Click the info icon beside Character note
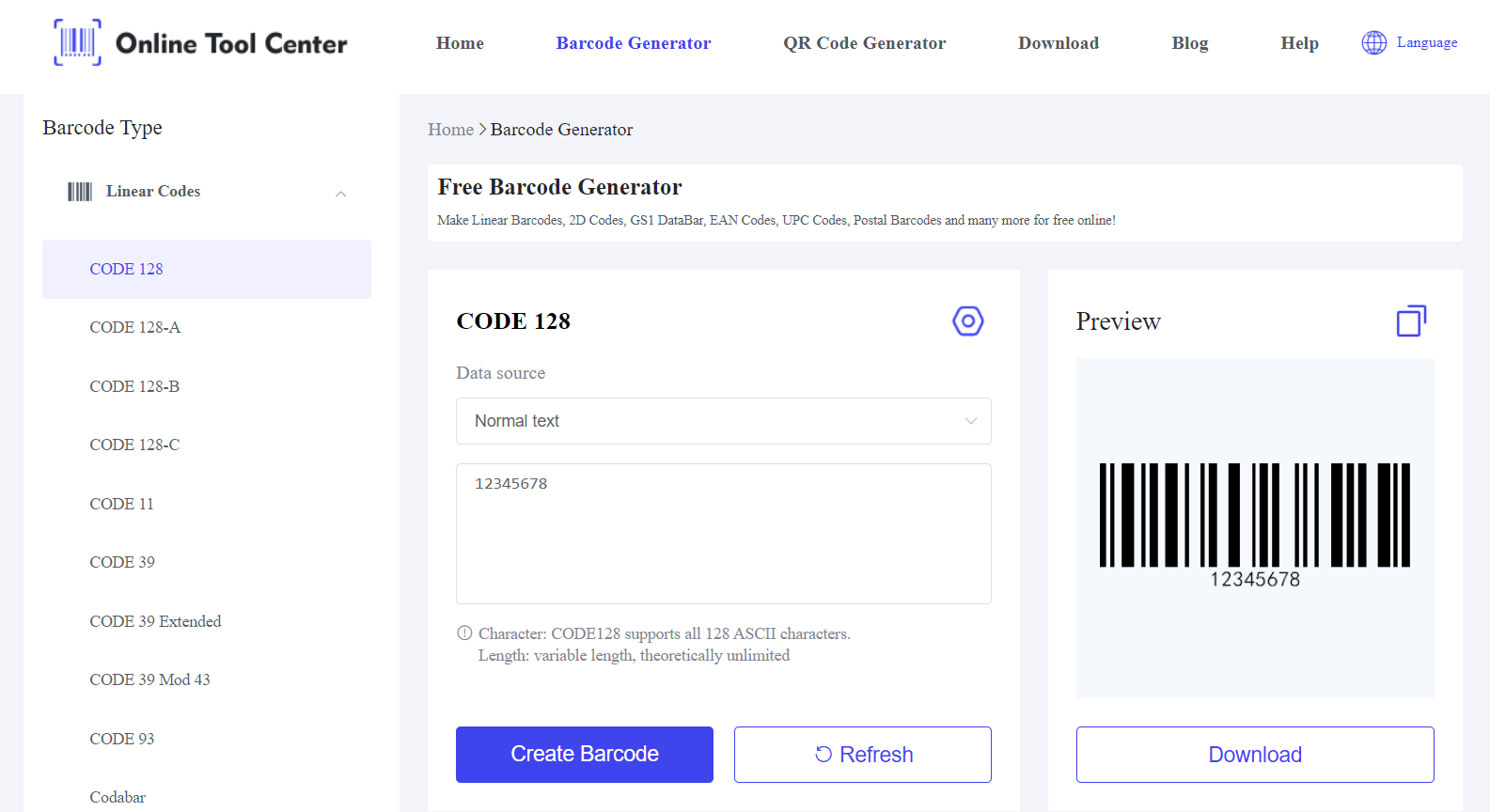Image resolution: width=1490 pixels, height=812 pixels. tap(464, 633)
